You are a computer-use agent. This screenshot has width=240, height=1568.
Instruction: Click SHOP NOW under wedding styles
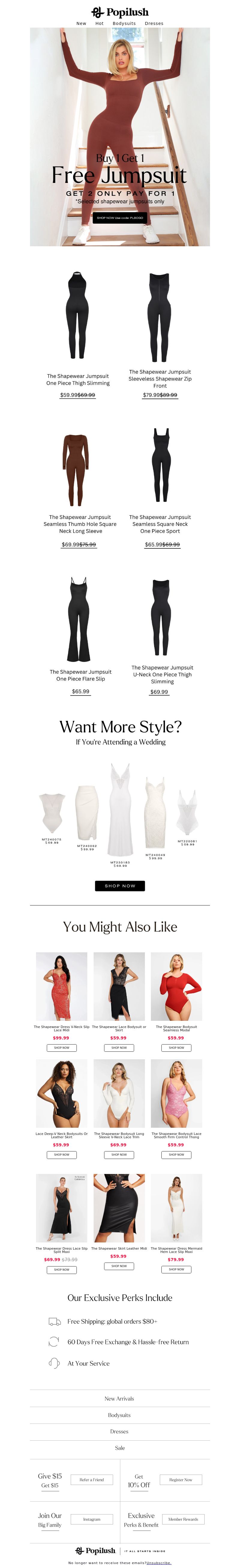(x=120, y=886)
